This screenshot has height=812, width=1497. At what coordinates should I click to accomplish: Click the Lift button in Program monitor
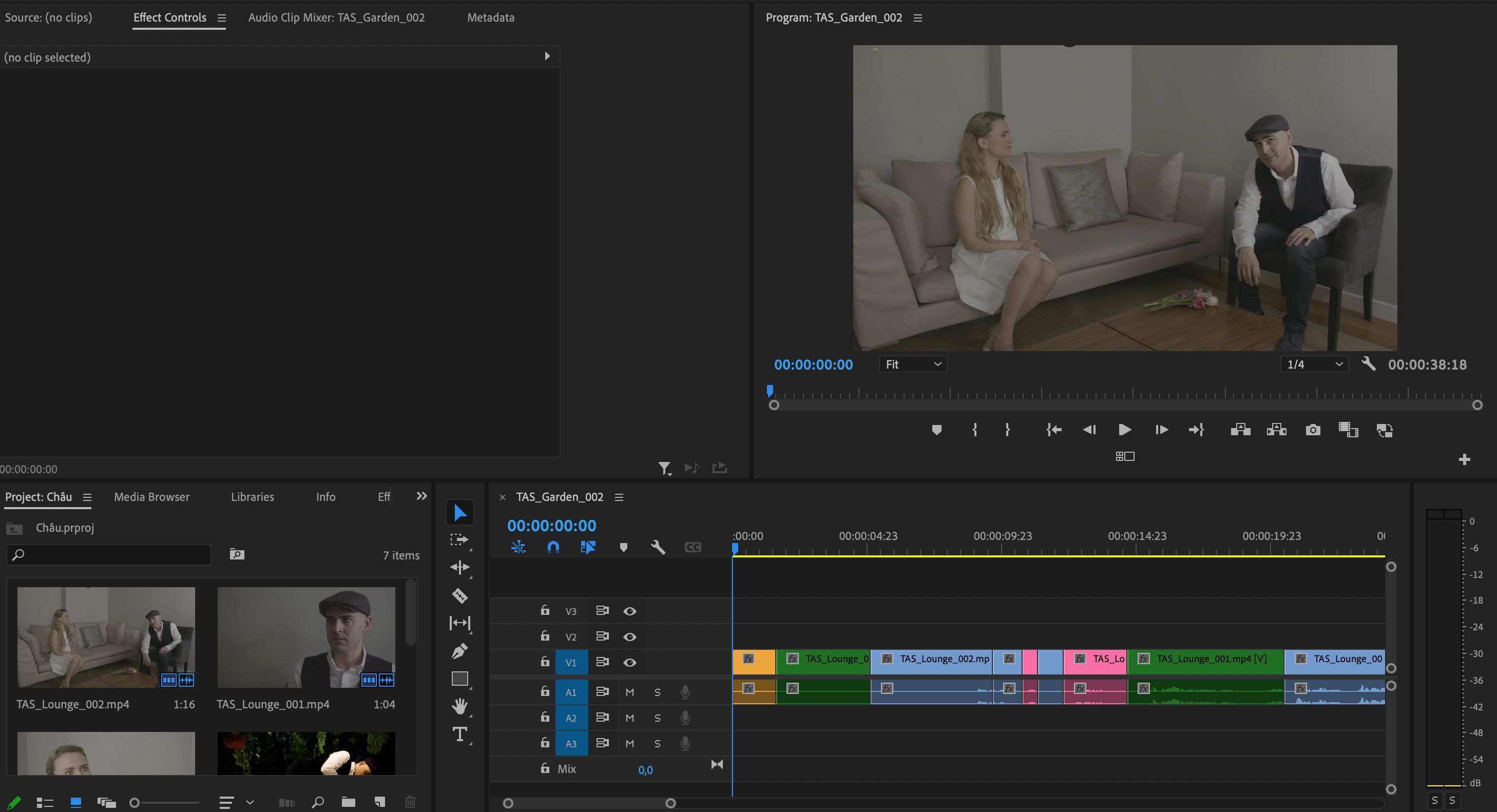1240,430
